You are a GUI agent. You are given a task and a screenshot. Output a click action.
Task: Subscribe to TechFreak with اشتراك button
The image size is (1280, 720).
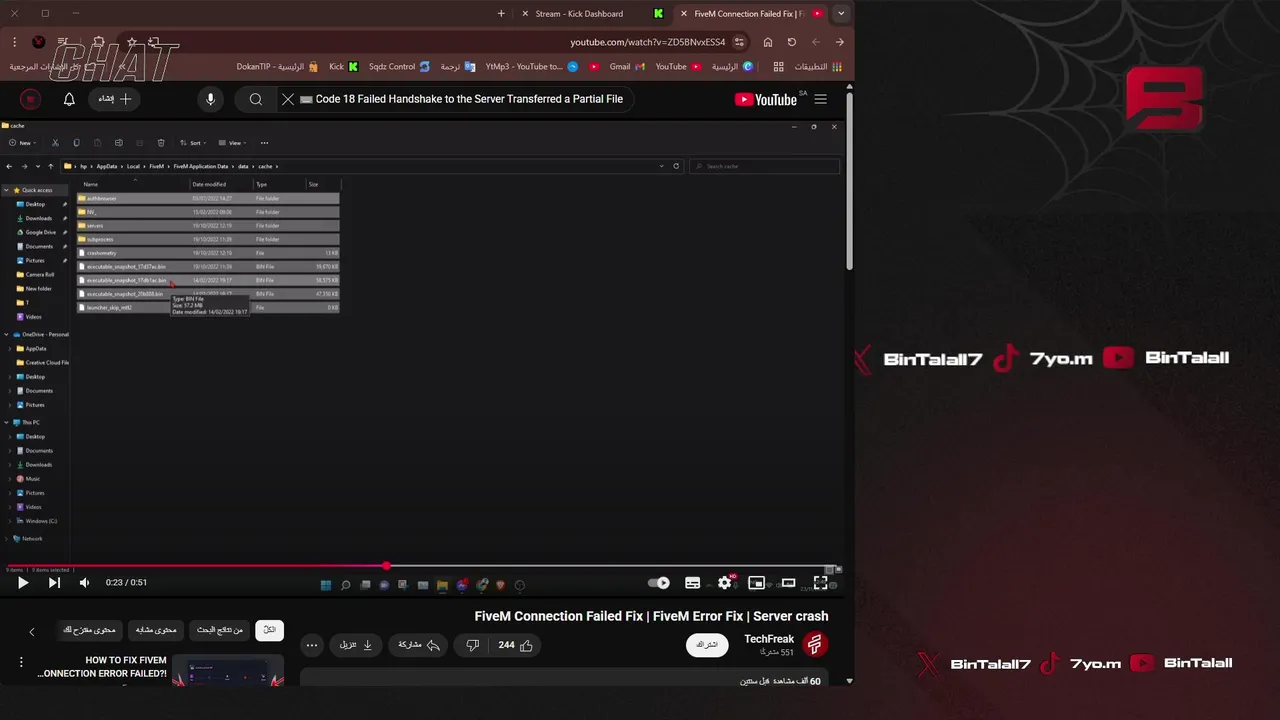[x=707, y=645]
